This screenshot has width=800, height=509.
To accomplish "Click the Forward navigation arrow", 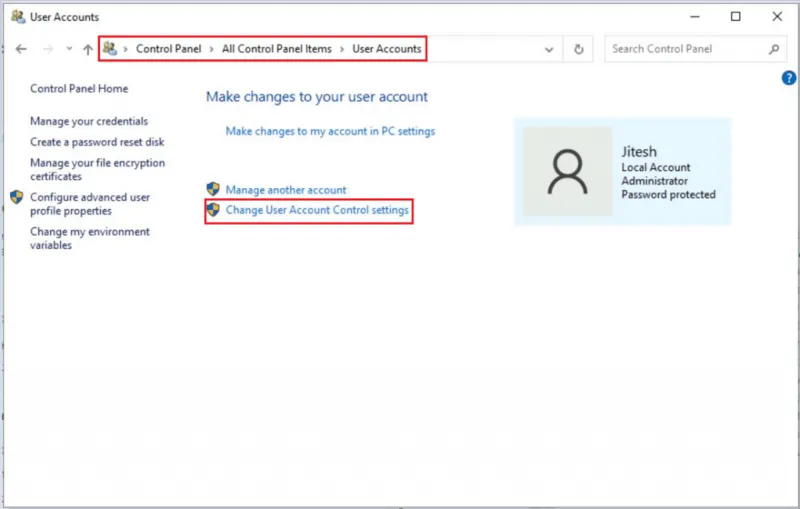I will coord(47,49).
